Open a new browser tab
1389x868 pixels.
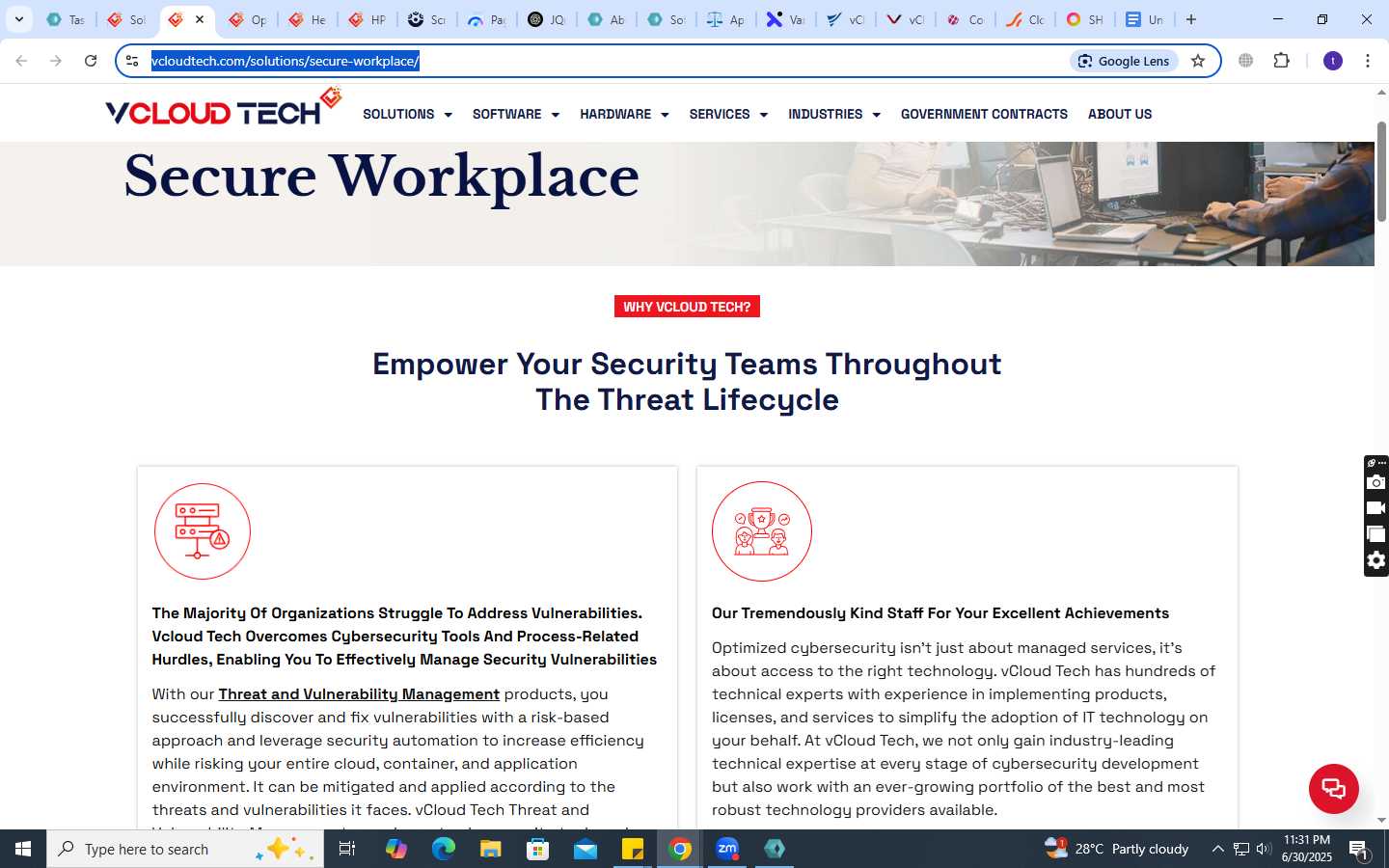coord(1191,19)
